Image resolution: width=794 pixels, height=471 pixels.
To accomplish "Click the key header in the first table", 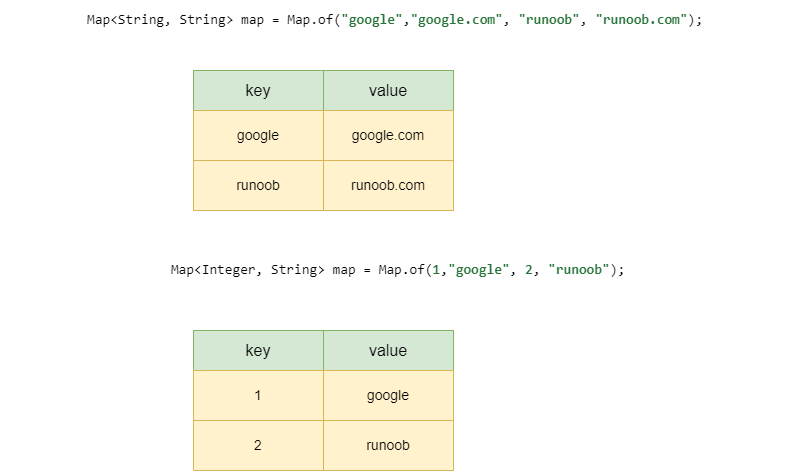I will pyautogui.click(x=258, y=90).
